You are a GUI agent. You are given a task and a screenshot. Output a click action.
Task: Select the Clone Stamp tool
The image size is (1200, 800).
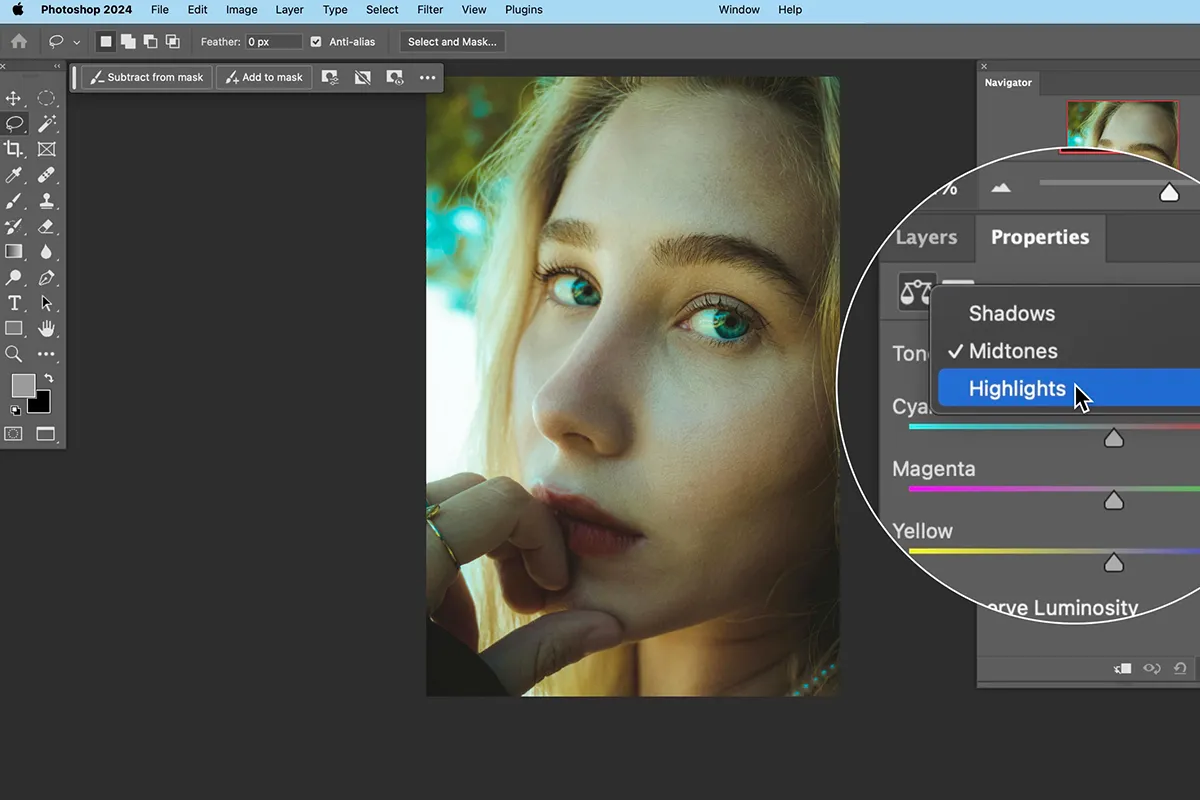tap(46, 201)
